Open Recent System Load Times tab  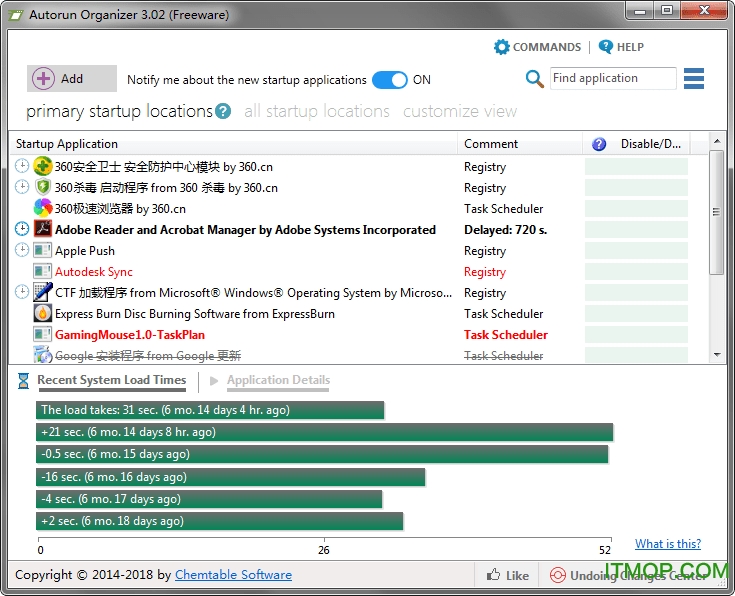point(112,380)
